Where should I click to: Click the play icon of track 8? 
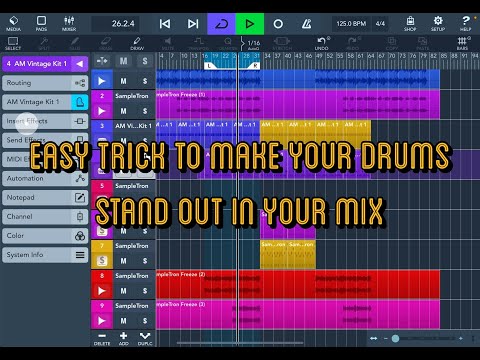tap(102, 291)
